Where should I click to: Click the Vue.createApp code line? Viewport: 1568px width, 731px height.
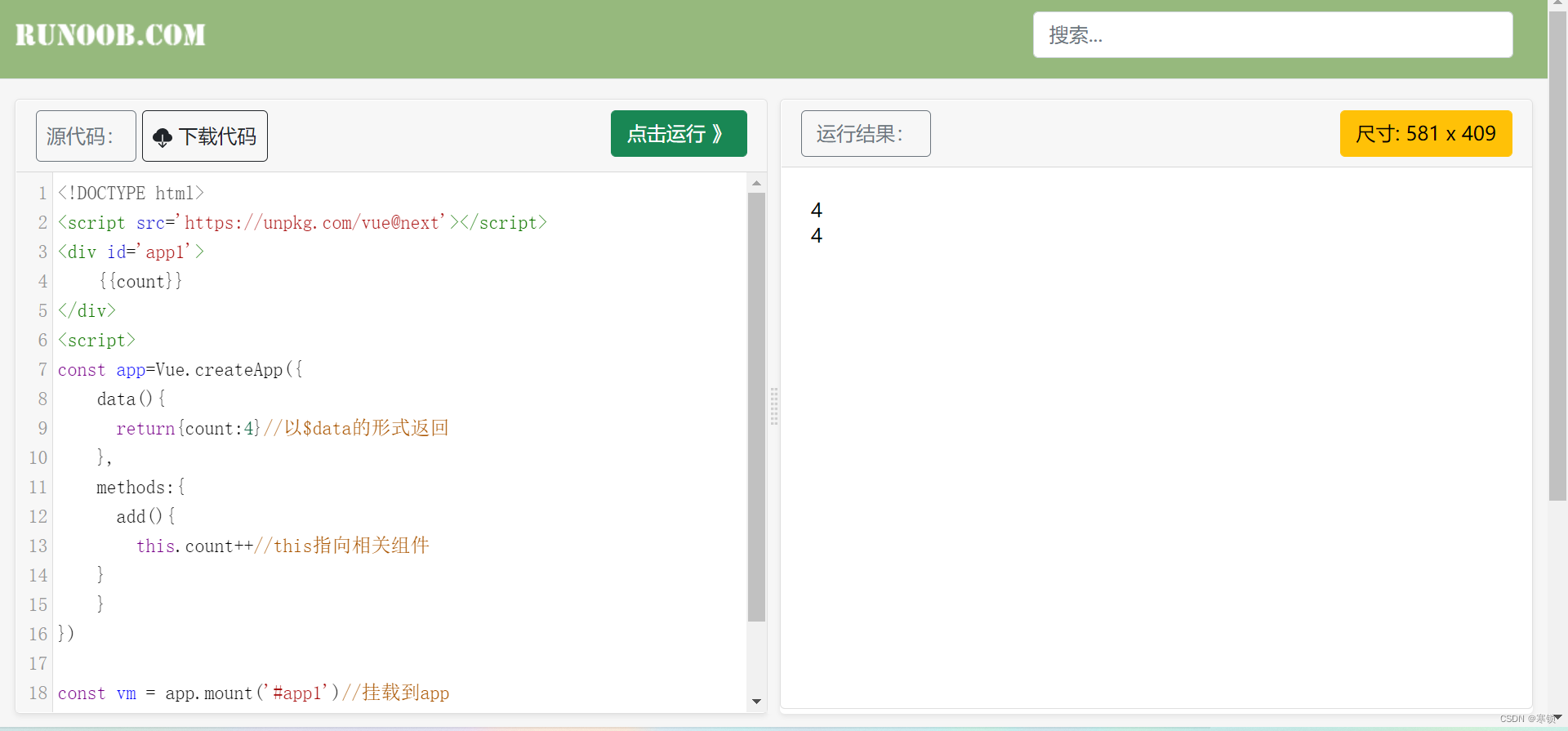tap(180, 370)
